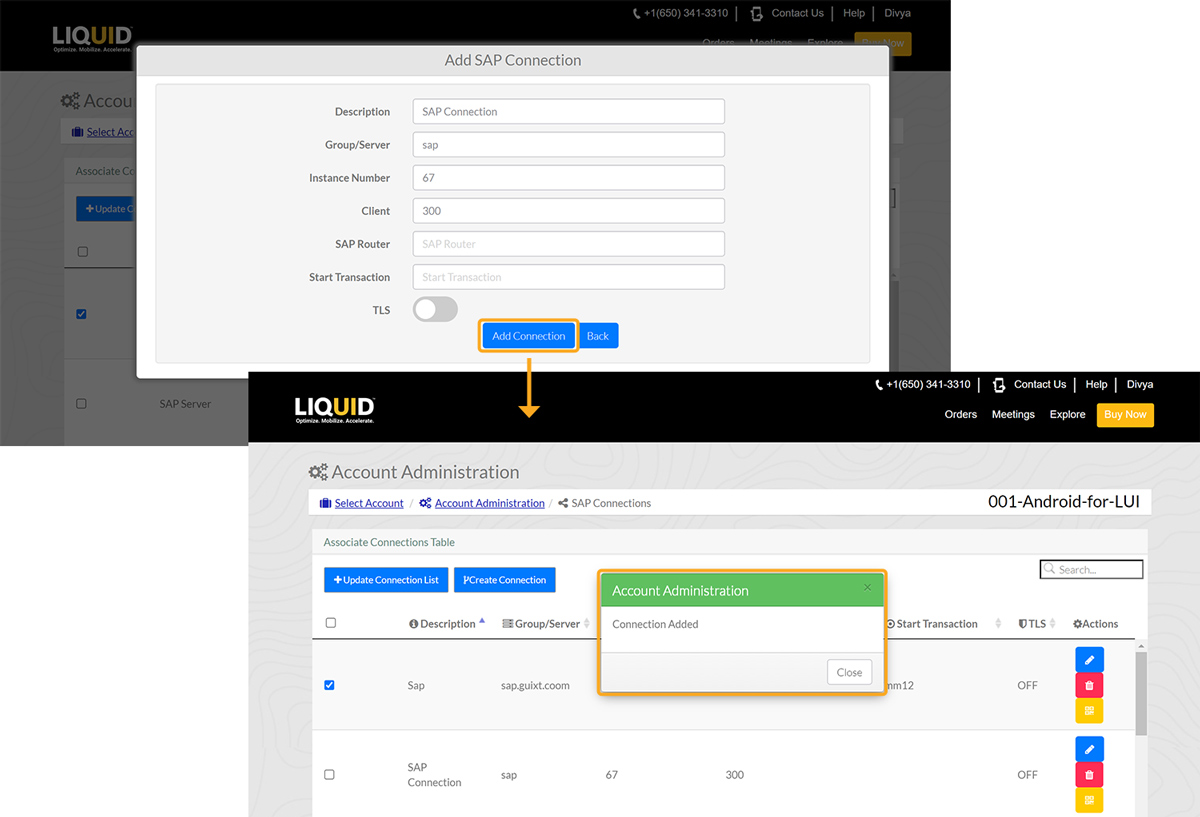This screenshot has height=817, width=1200.
Task: Click SAP Connections breadcrumb text
Action: (x=611, y=503)
